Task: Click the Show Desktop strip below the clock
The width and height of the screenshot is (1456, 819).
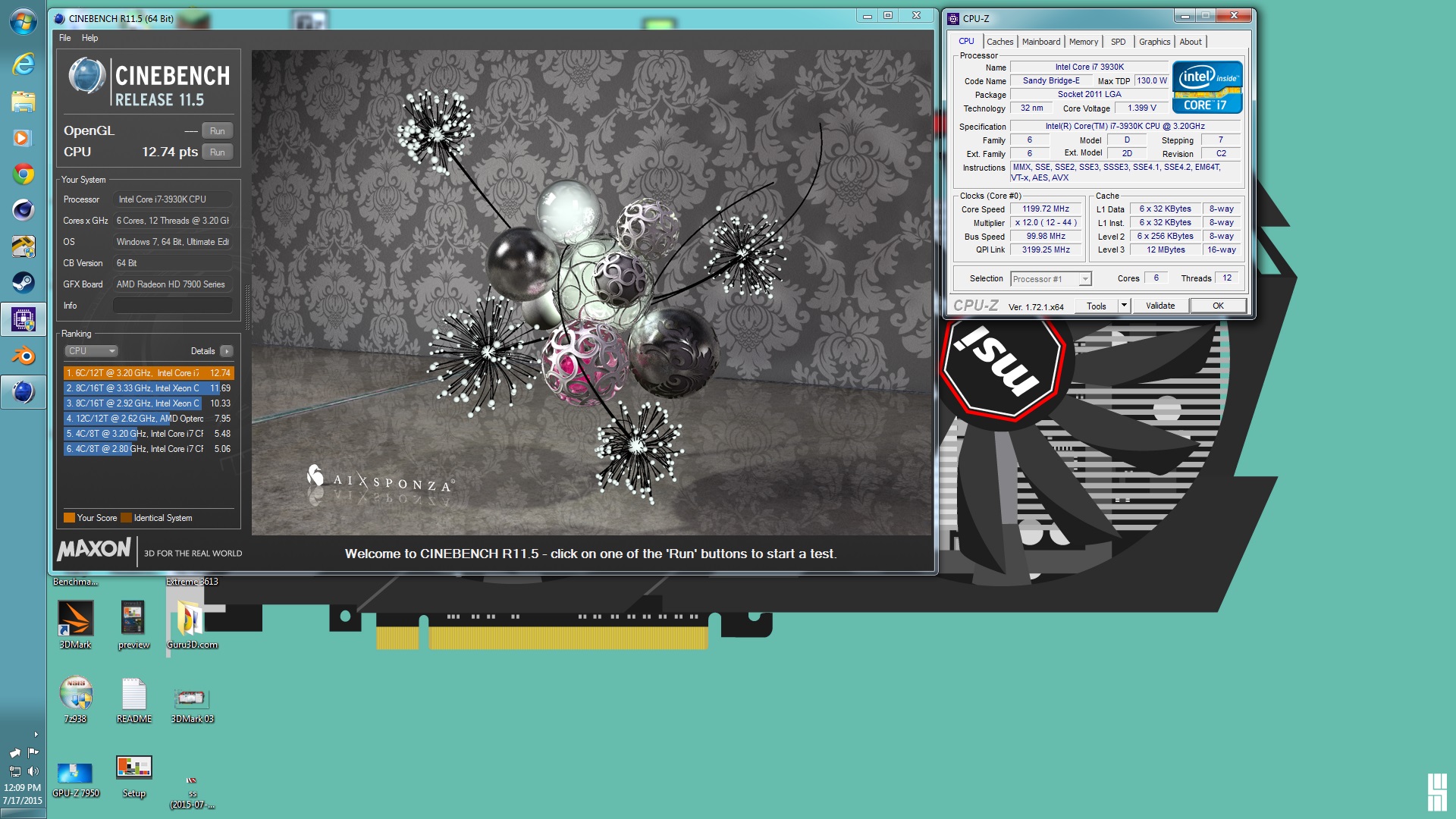Action: [x=23, y=813]
